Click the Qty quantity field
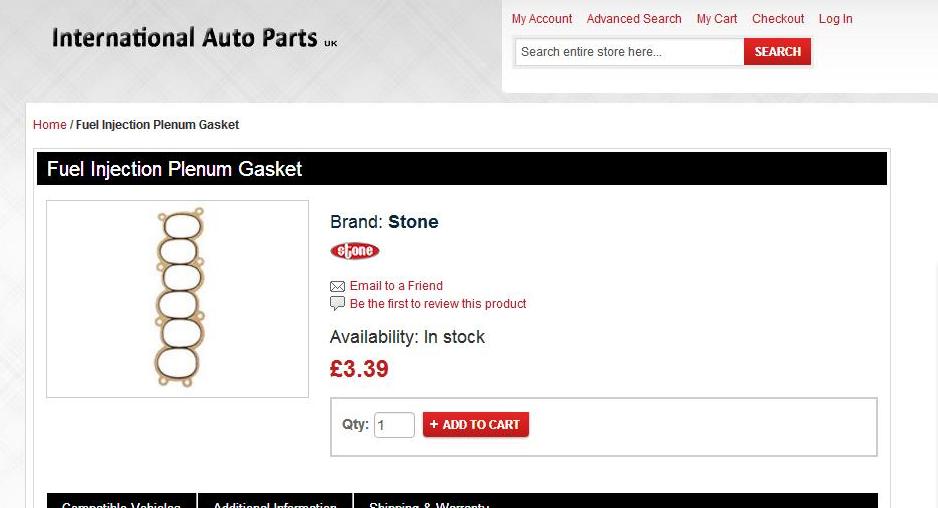938x508 pixels. click(x=394, y=425)
